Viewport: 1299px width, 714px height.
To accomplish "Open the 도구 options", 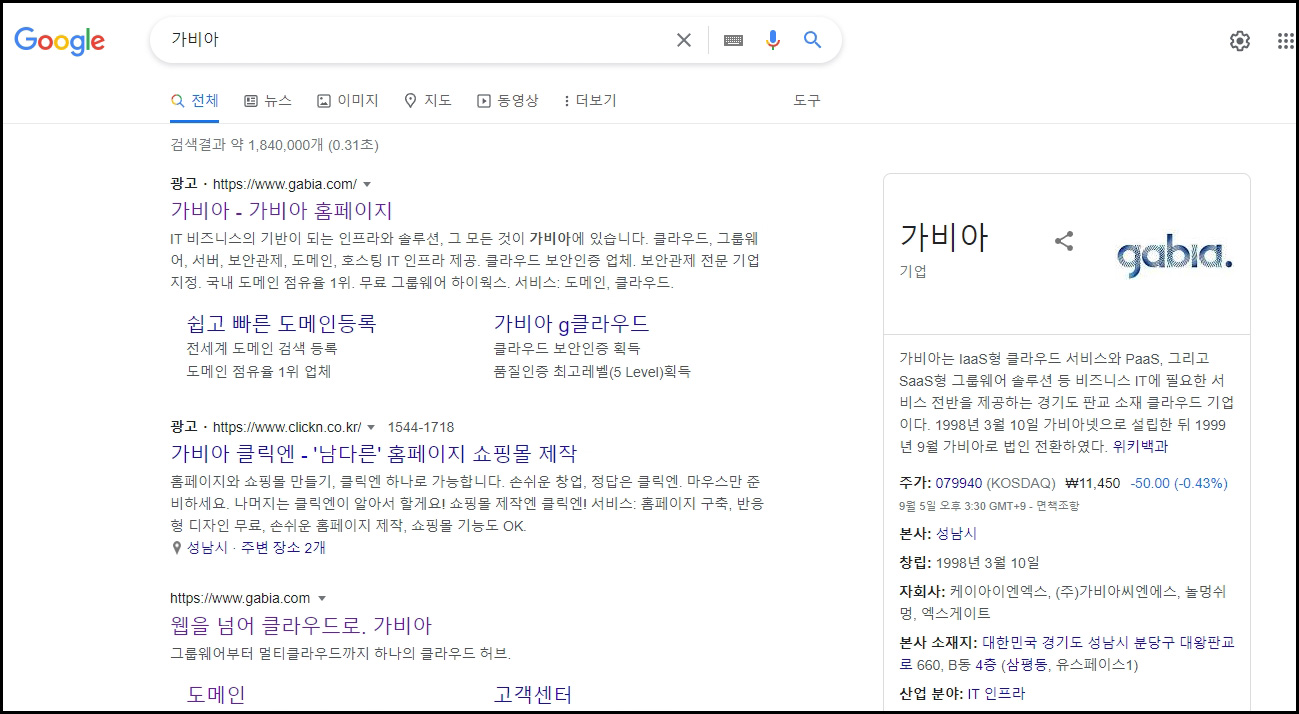I will click(807, 101).
